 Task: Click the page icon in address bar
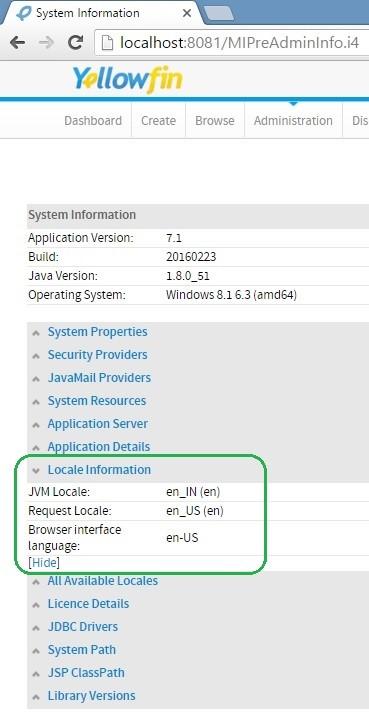(107, 43)
